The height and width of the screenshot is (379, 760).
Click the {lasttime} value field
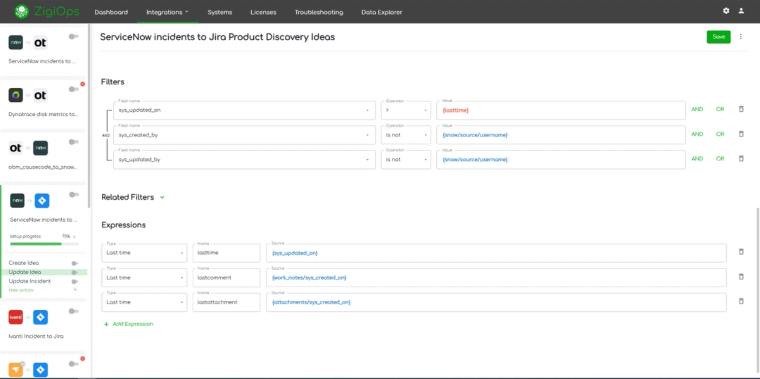point(561,110)
